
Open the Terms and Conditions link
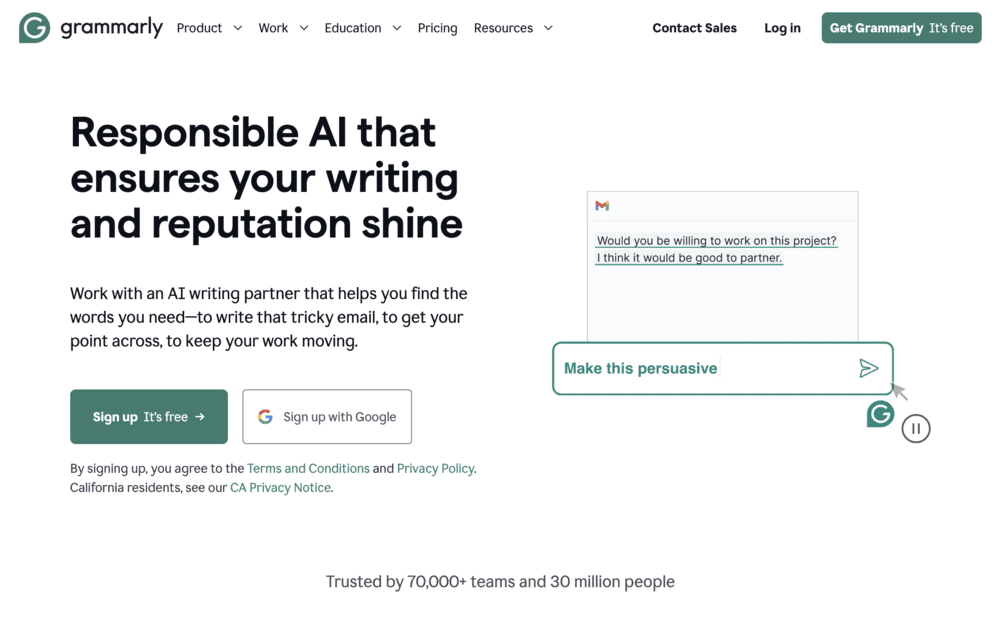(x=308, y=468)
